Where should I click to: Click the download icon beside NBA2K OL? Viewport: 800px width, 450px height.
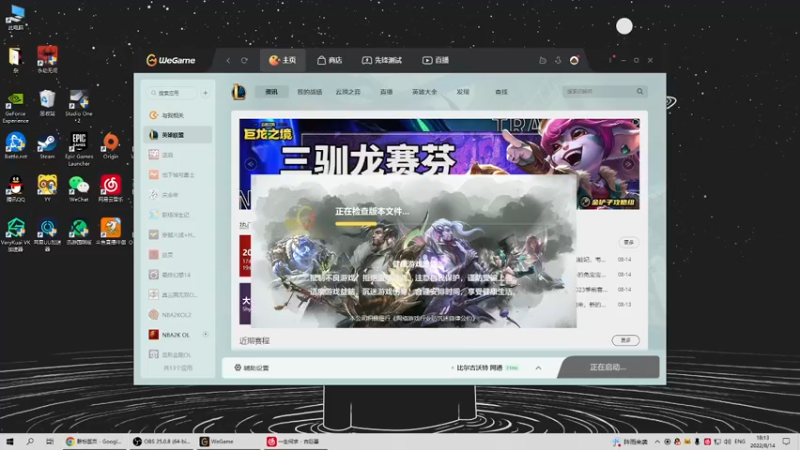[205, 334]
